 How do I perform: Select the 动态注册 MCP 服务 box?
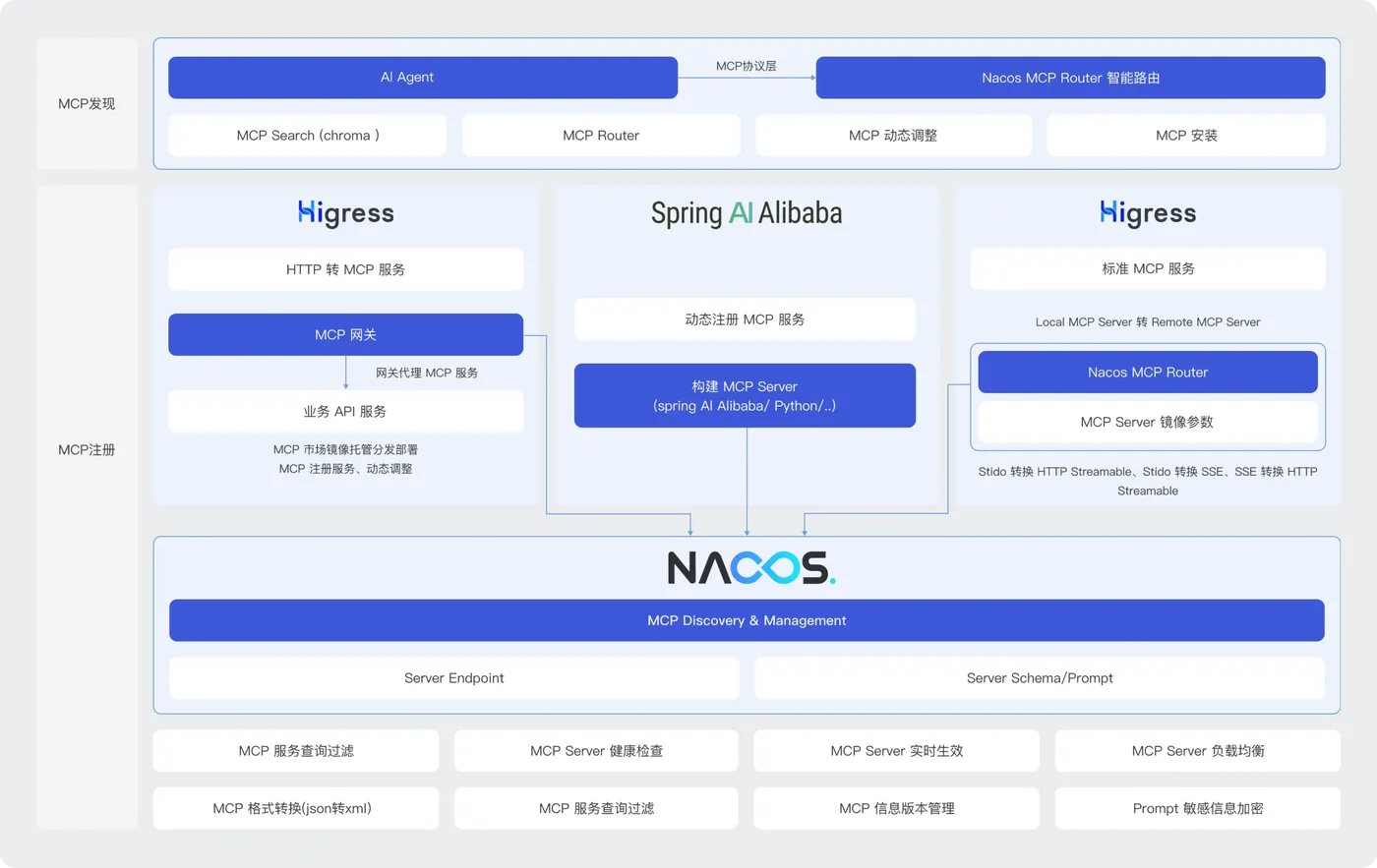pos(745,319)
